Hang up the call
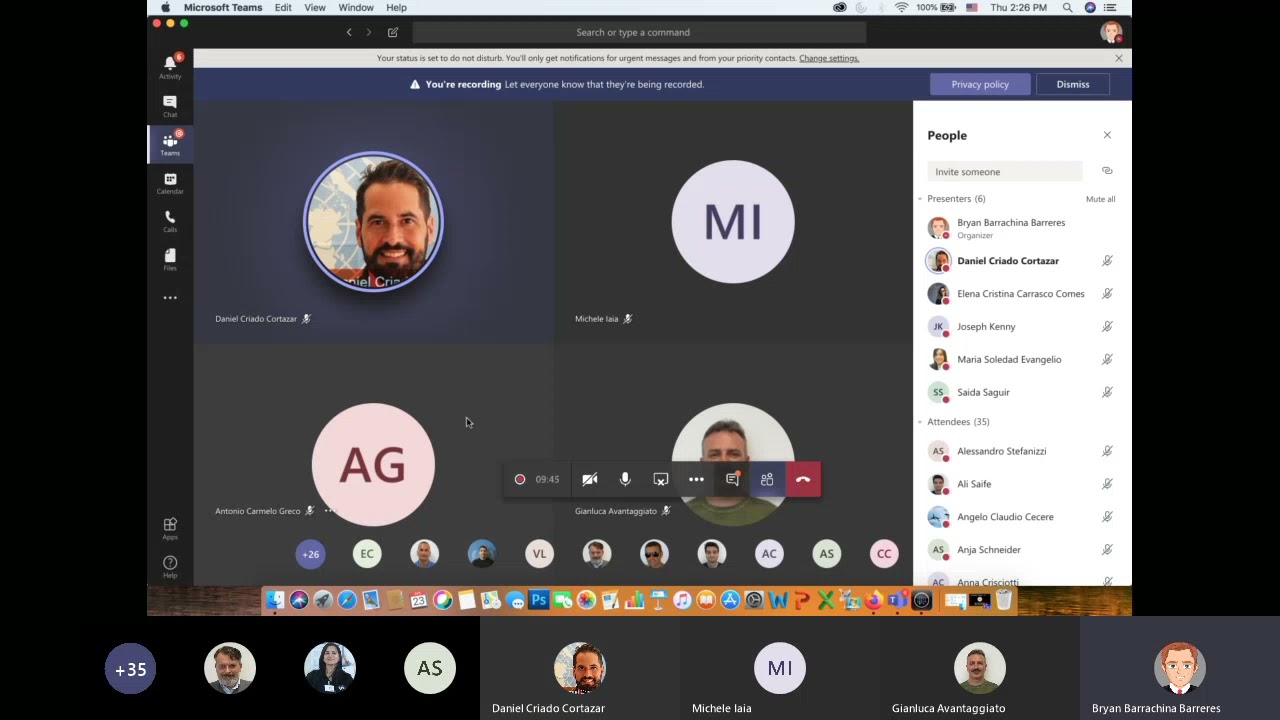Screen dimensions: 1280x720 pyautogui.click(x=803, y=480)
